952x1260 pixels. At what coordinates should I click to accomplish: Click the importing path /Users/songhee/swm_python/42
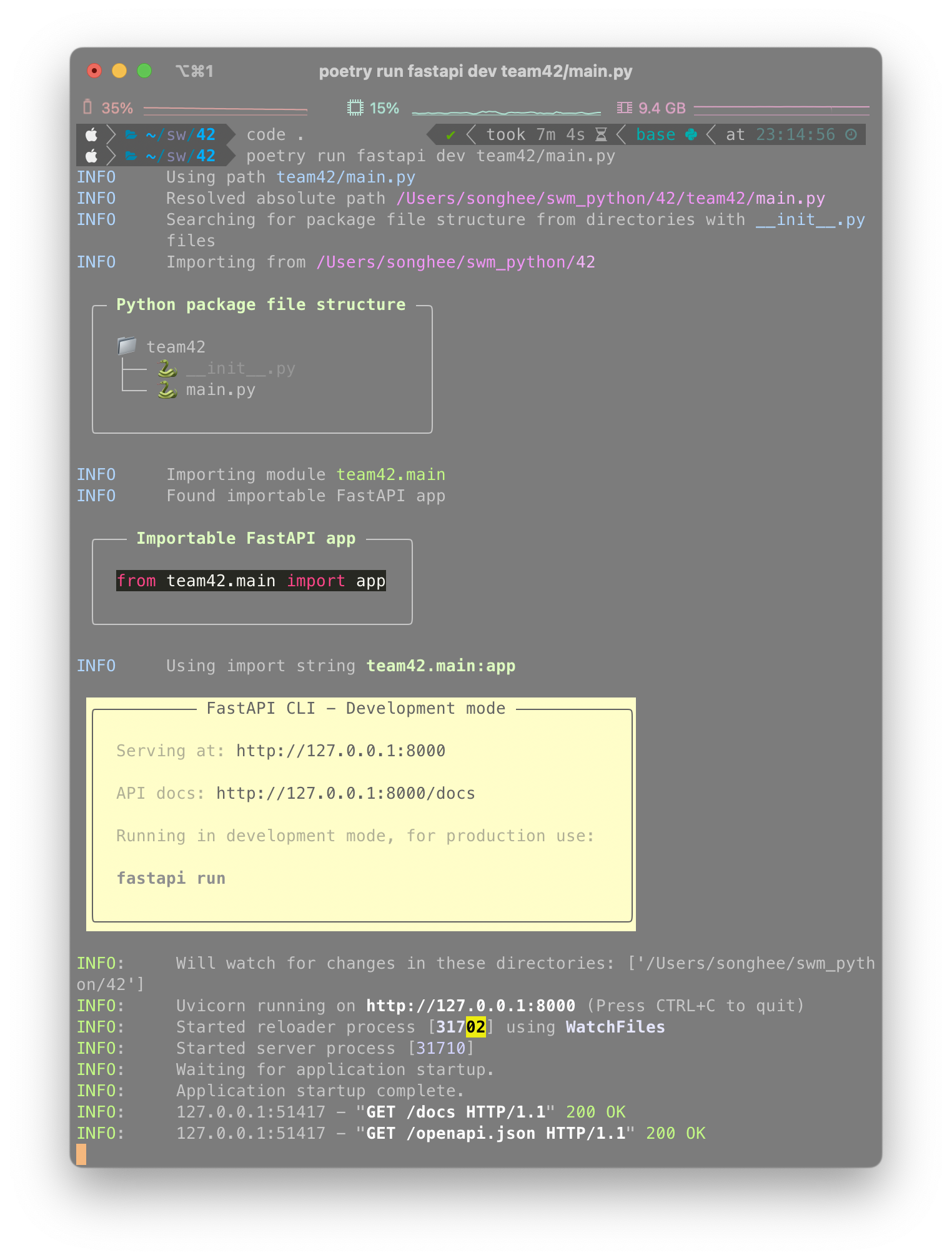pyautogui.click(x=455, y=262)
